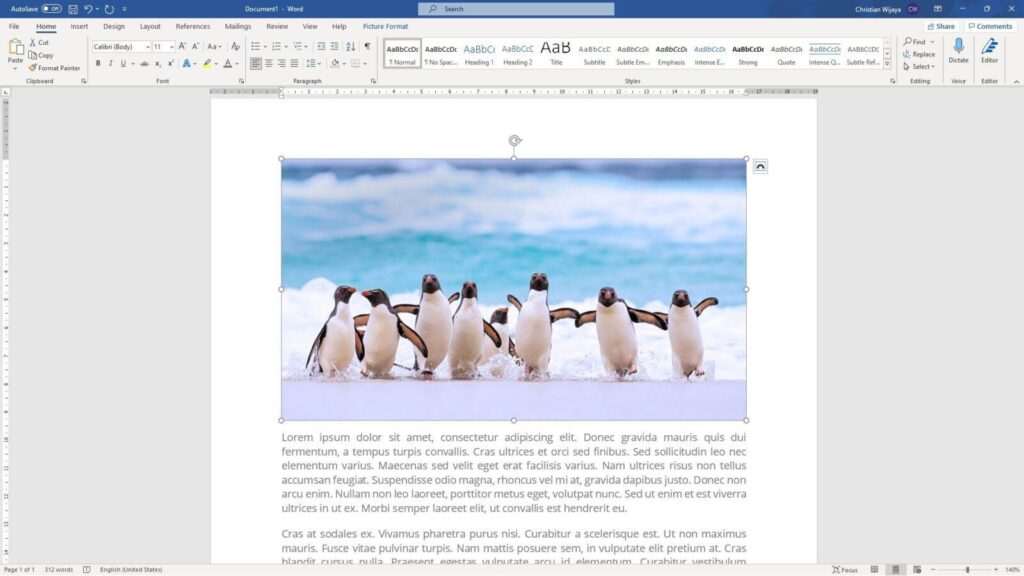
Task: Switch to the Insert tab
Action: click(x=79, y=27)
